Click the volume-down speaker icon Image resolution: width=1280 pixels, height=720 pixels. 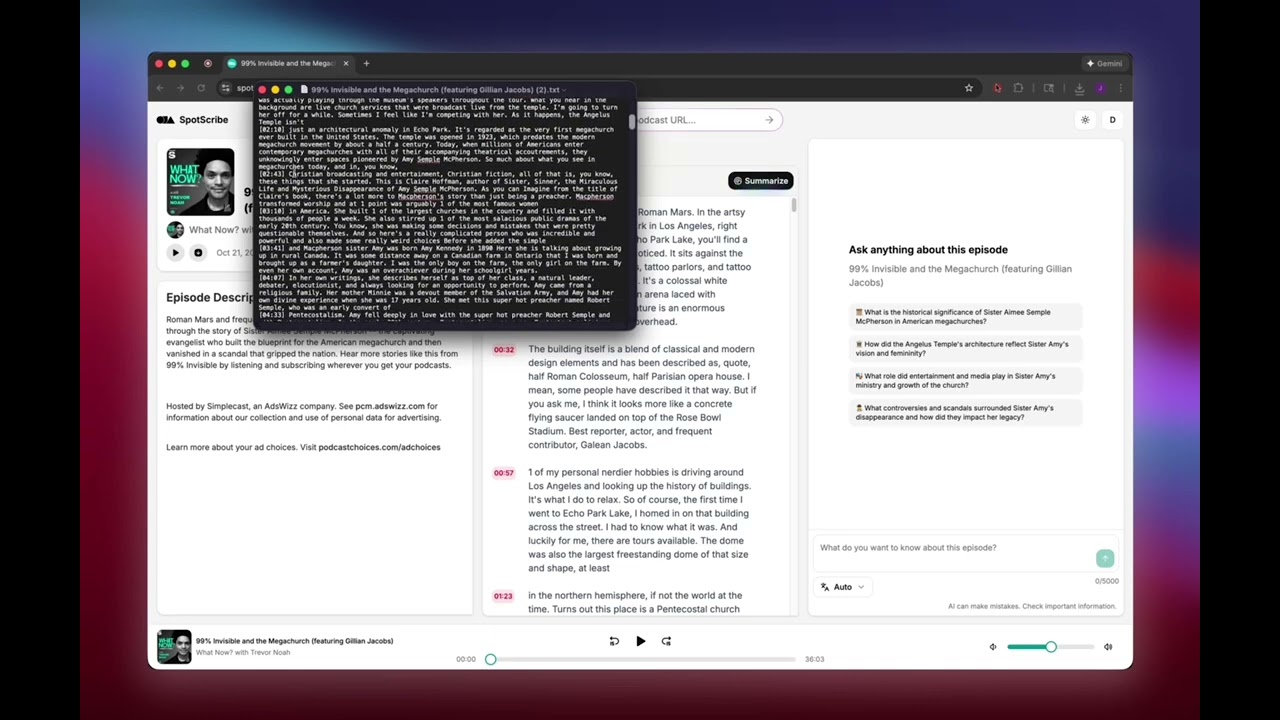993,647
